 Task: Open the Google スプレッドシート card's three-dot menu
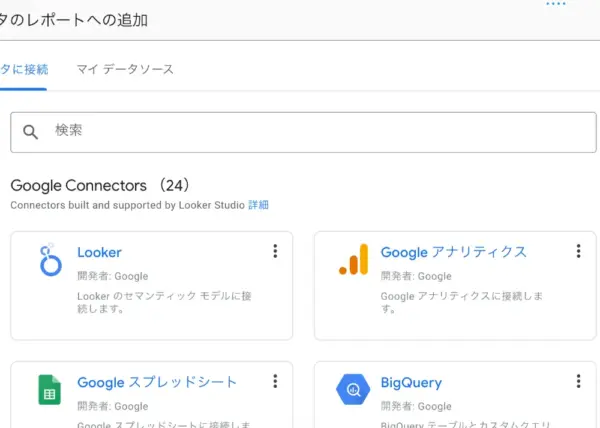[x=275, y=381]
